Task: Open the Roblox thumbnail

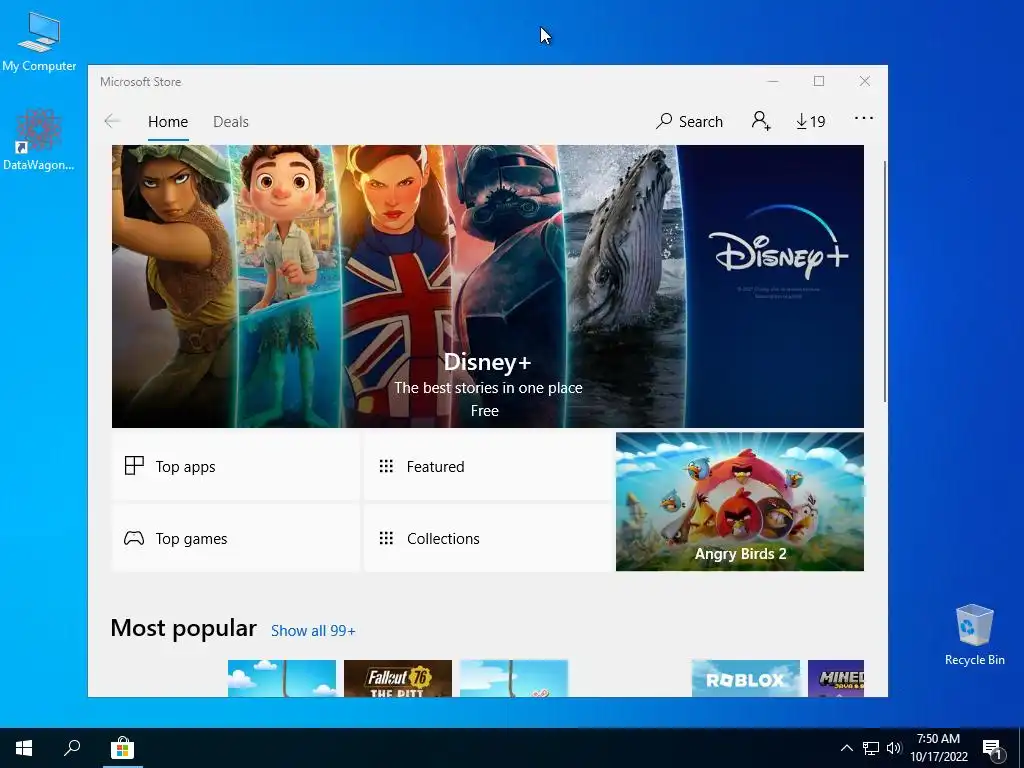Action: pyautogui.click(x=745, y=678)
